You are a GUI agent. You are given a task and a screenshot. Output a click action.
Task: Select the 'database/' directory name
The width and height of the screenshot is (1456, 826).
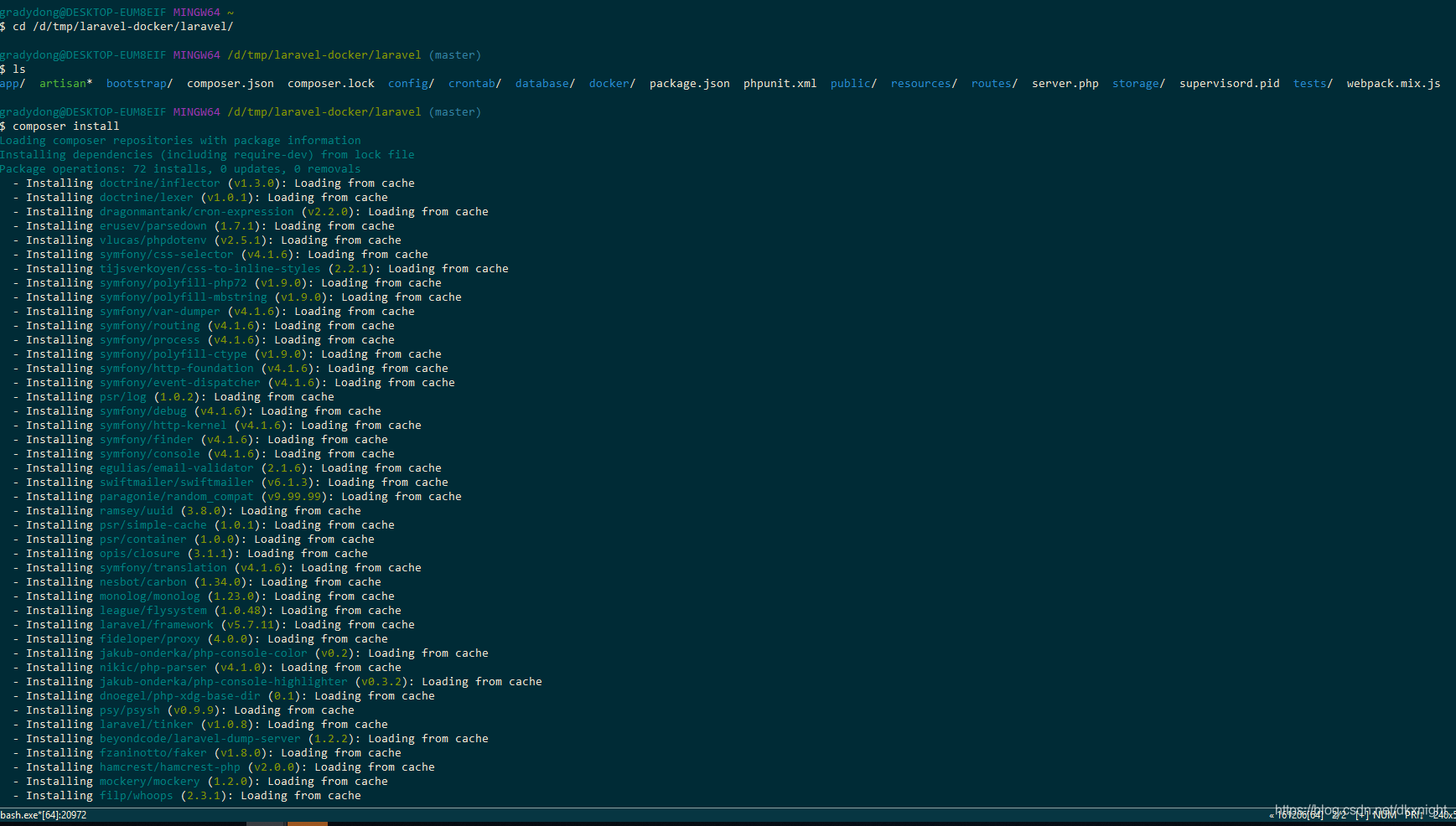click(x=546, y=84)
